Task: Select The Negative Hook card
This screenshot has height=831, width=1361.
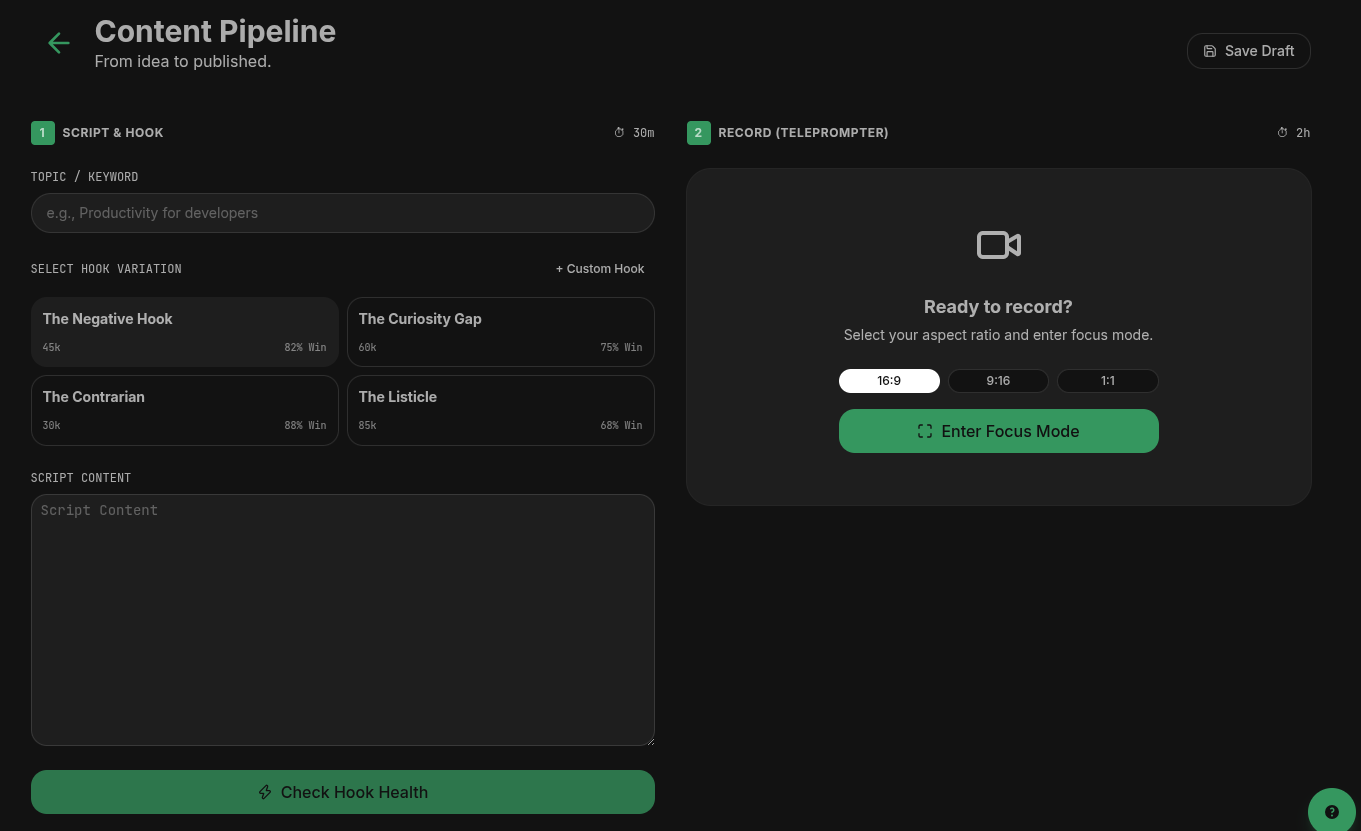Action: click(185, 332)
